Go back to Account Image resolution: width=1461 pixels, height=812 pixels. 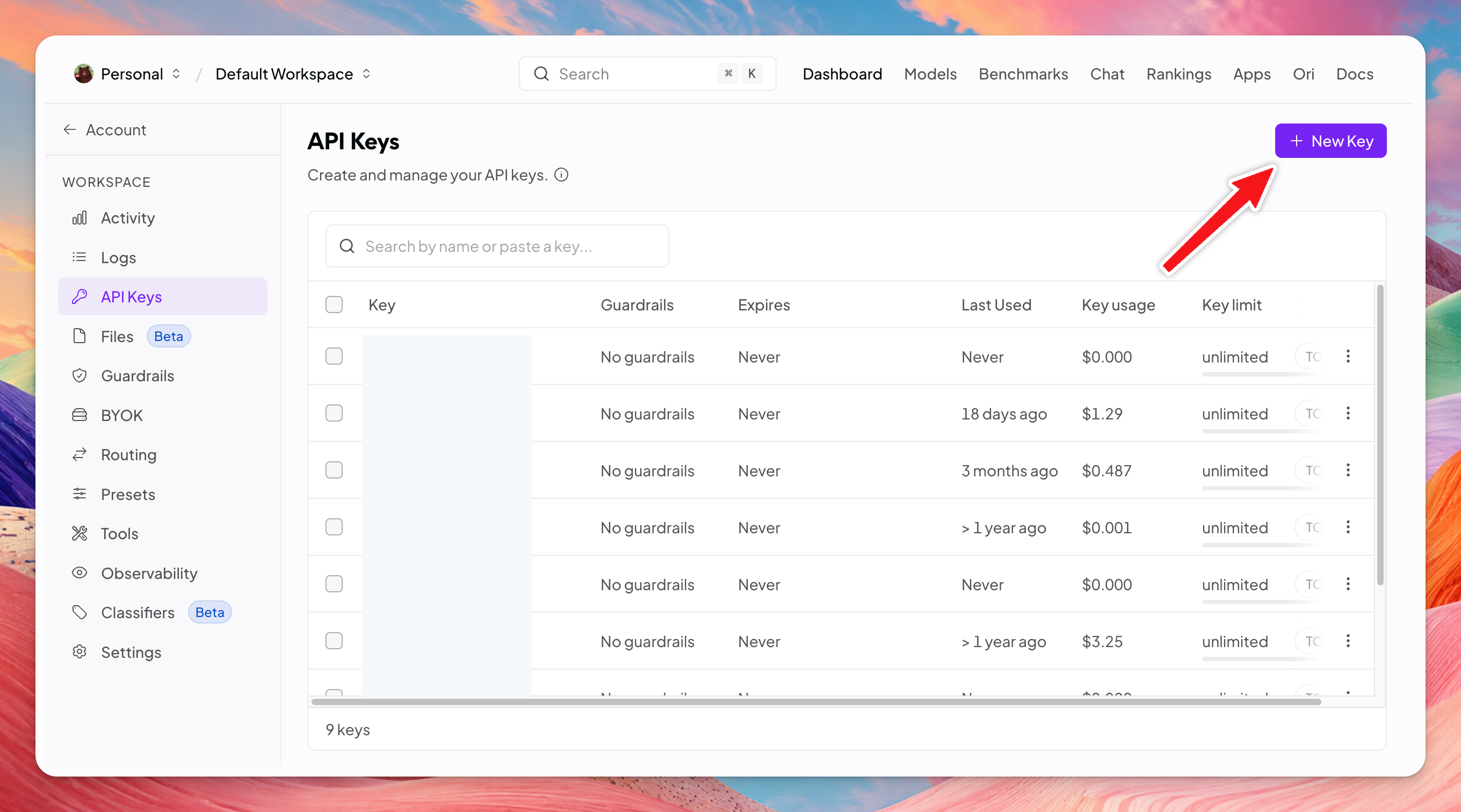[105, 130]
